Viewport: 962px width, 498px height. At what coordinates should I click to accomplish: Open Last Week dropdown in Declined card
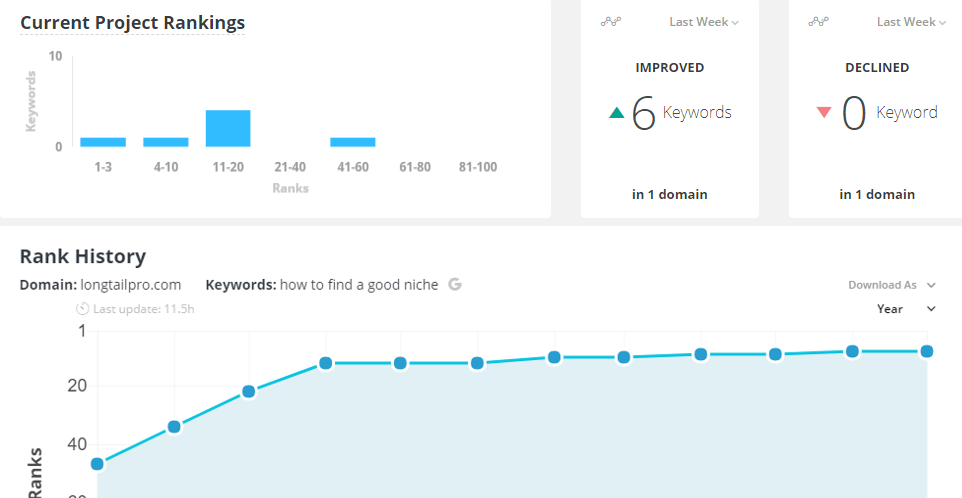coord(911,22)
